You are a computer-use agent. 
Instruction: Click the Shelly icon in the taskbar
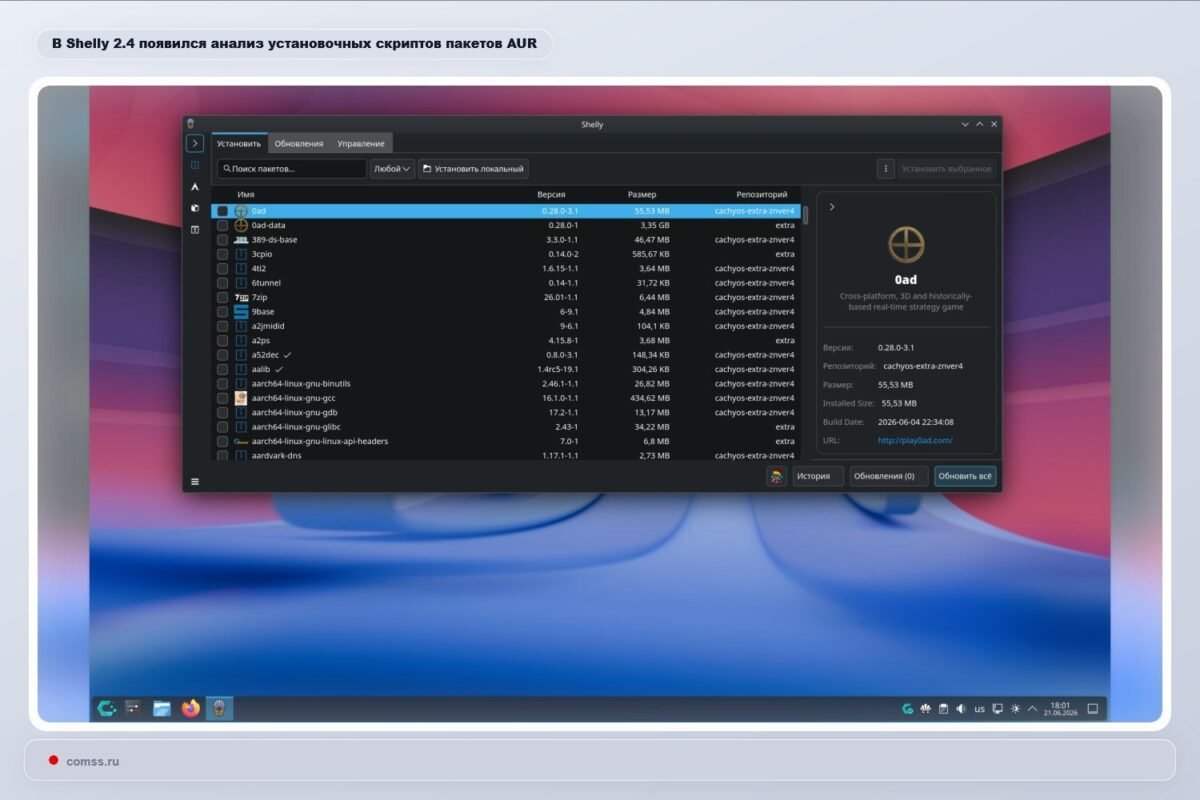[219, 708]
